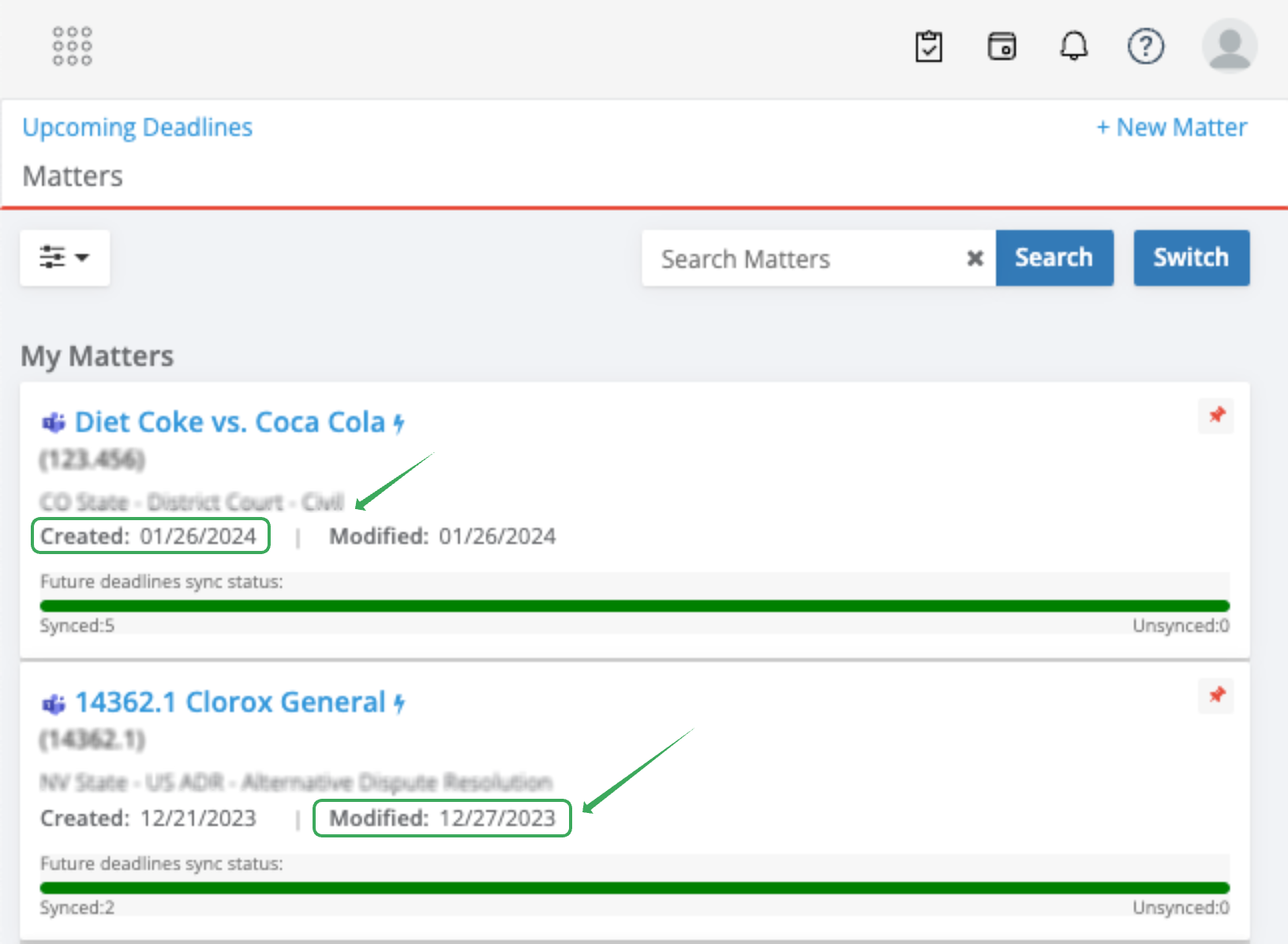Click Clorox General sync status progress bar
Screen dimensions: 1288x944
click(635, 887)
